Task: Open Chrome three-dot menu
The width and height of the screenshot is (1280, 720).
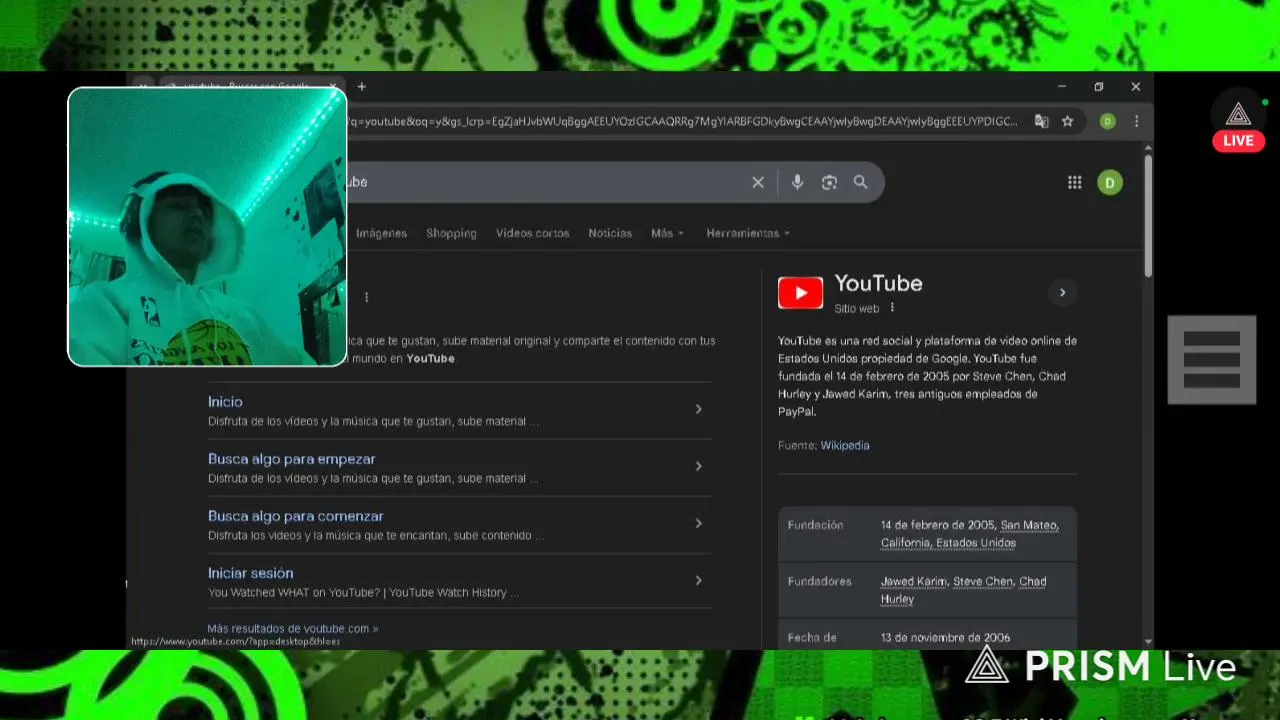Action: [1136, 121]
